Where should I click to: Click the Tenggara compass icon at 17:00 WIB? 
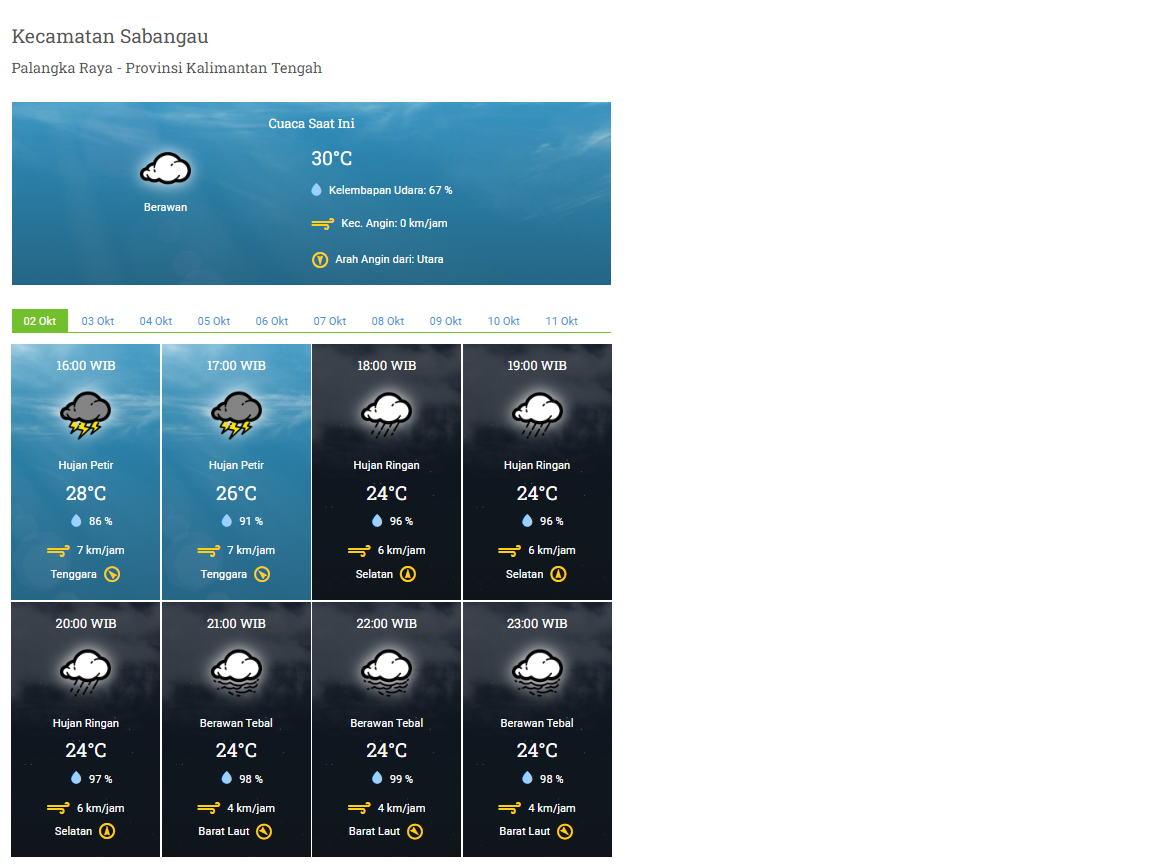coord(262,575)
